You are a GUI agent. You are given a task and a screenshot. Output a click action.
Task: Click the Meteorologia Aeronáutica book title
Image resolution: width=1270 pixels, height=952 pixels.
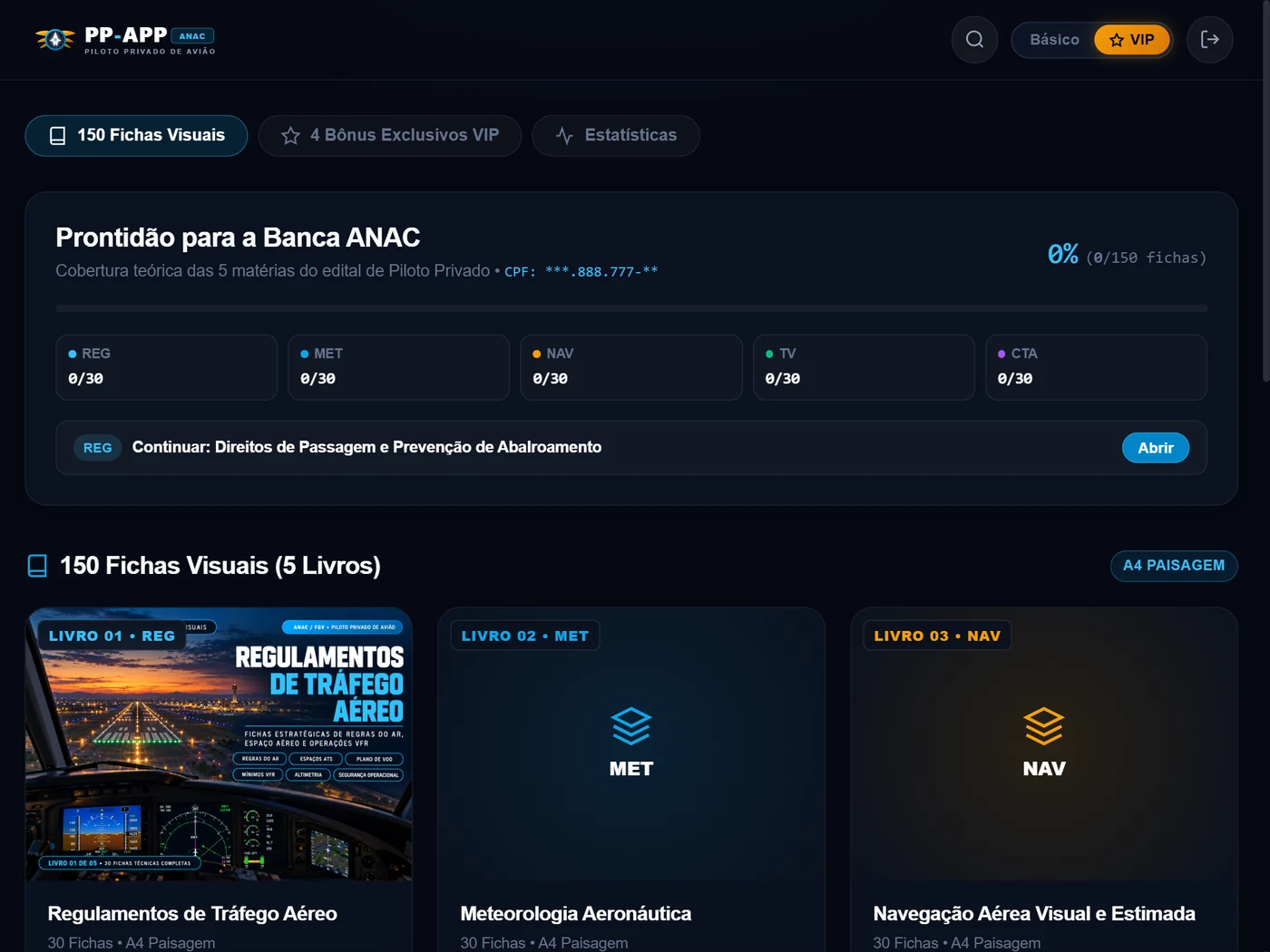click(576, 914)
